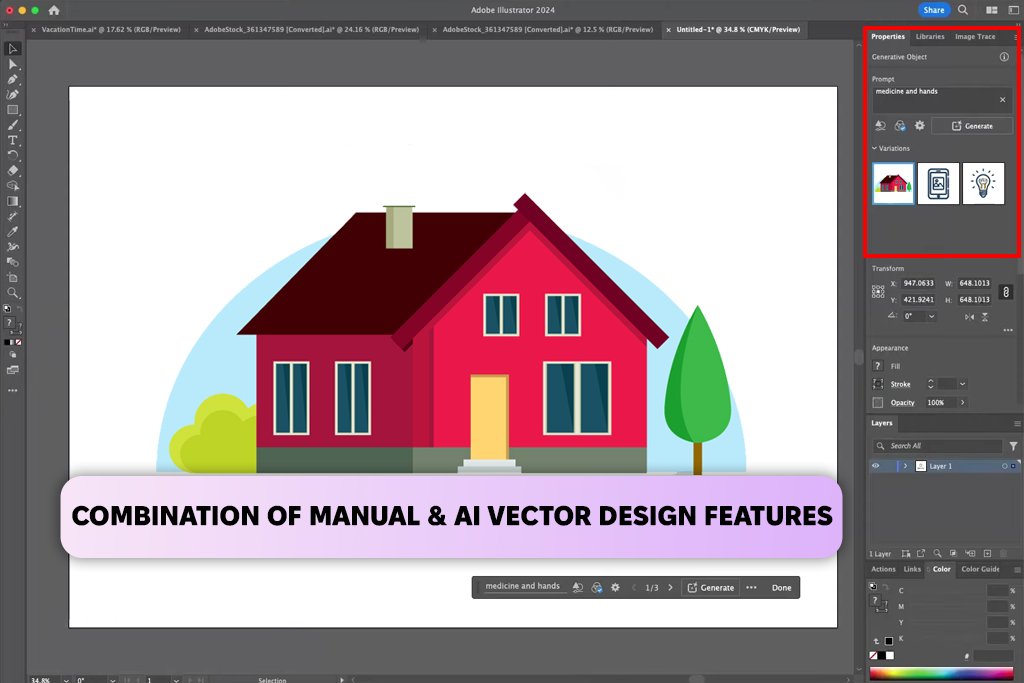Click Create New Layer icon
The height and width of the screenshot is (683, 1024).
coord(987,553)
